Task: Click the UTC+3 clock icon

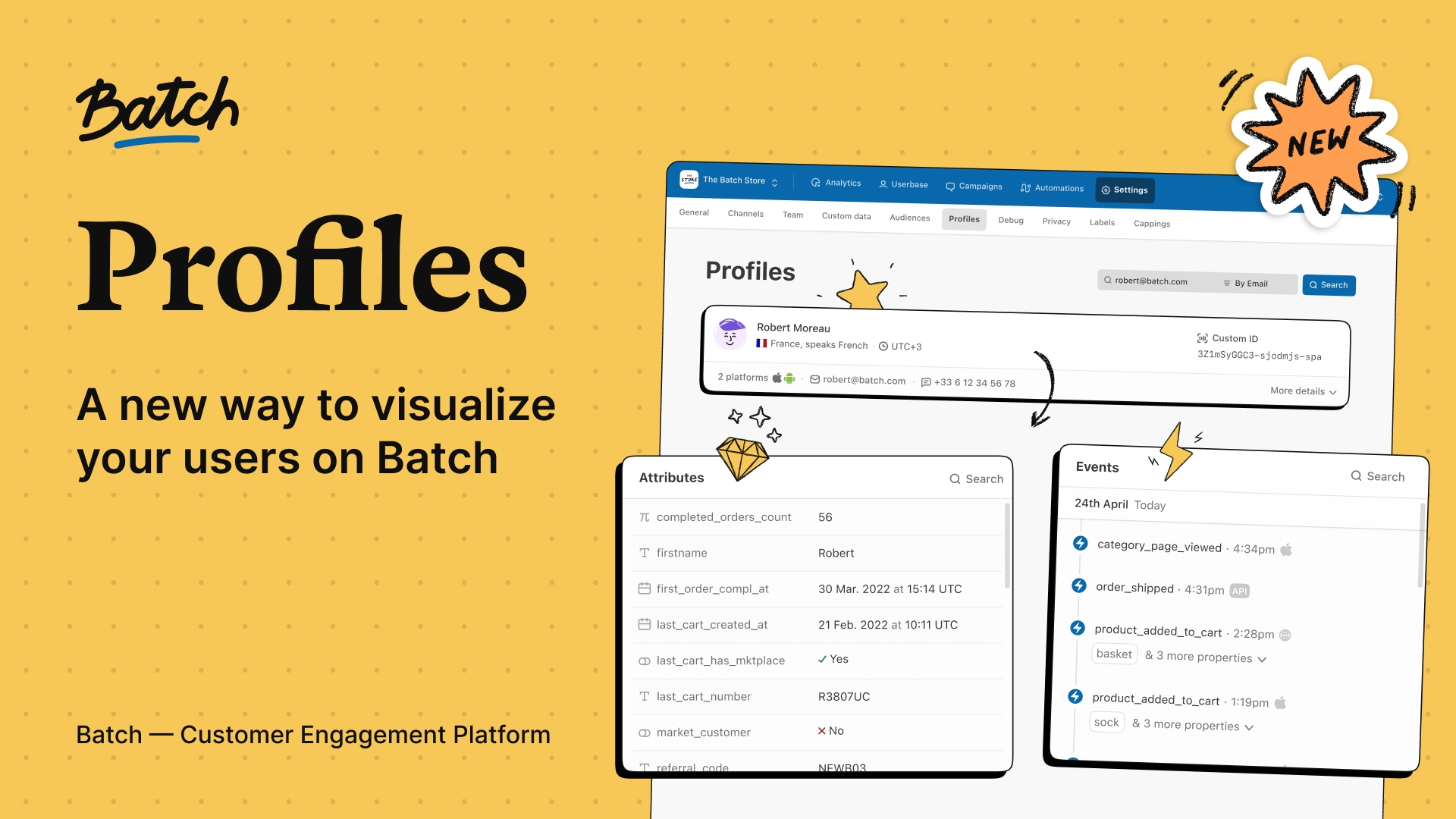Action: coord(883,347)
